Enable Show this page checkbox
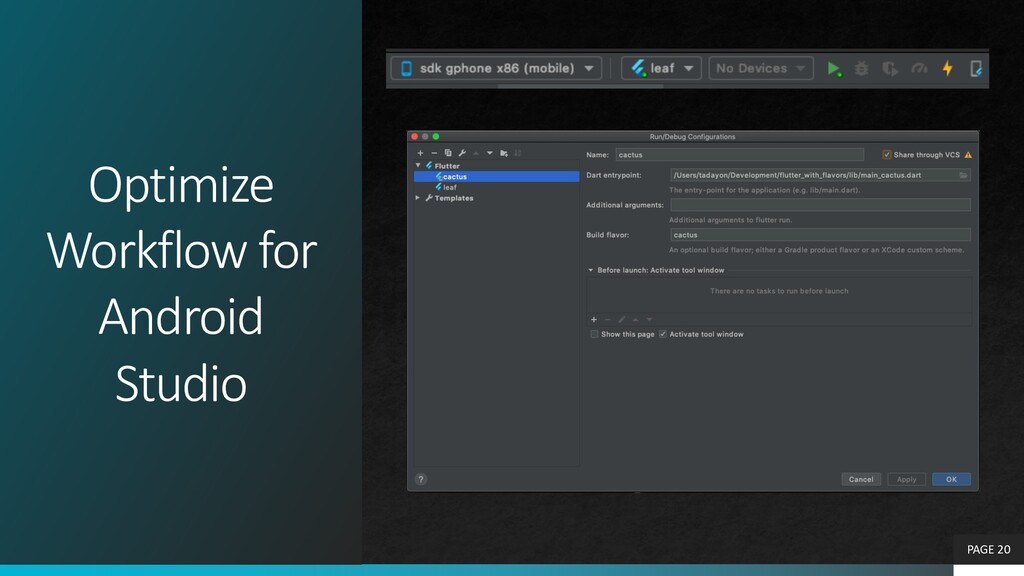Viewport: 1024px width, 576px height. pos(594,334)
